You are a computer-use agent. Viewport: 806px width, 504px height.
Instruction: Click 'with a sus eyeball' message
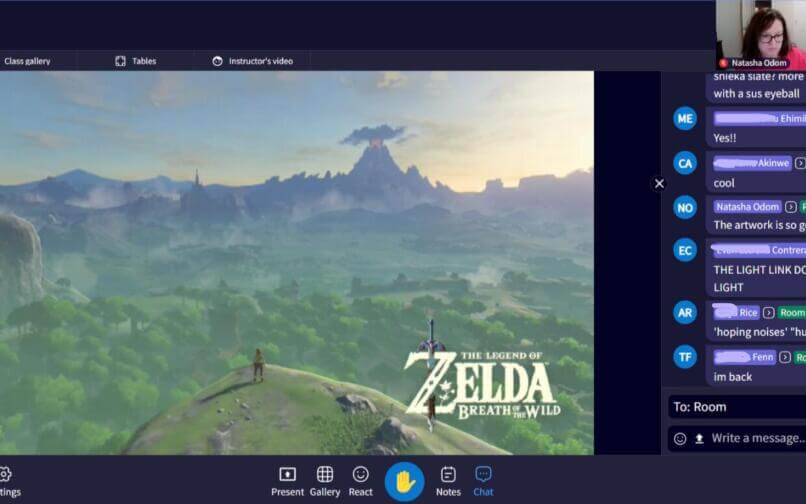pos(756,94)
